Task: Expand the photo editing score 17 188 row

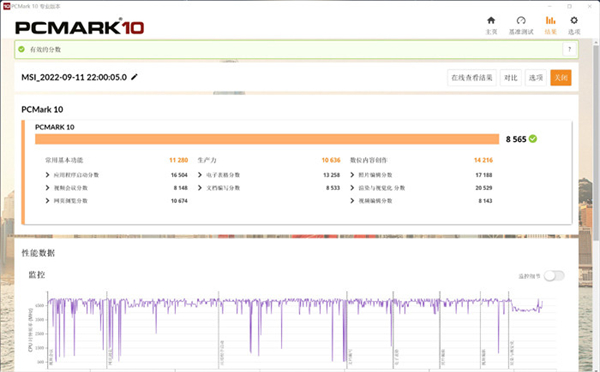Action: pyautogui.click(x=421, y=175)
